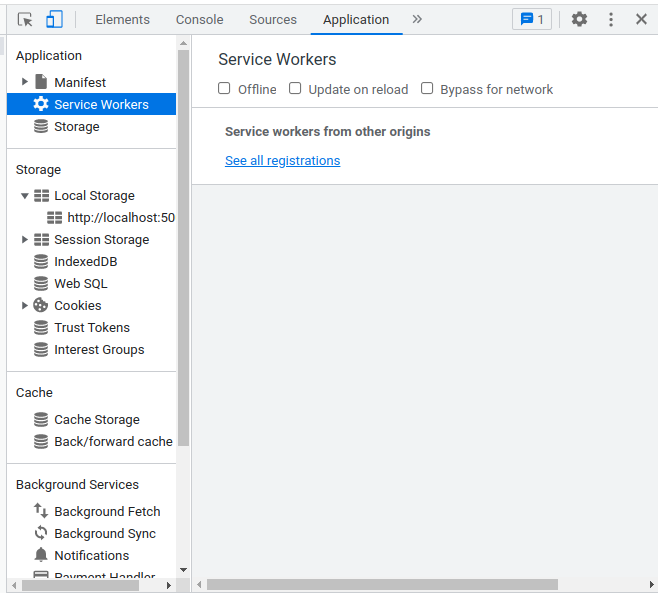Tick the Bypass for network checkbox
The image size is (658, 593).
point(427,89)
